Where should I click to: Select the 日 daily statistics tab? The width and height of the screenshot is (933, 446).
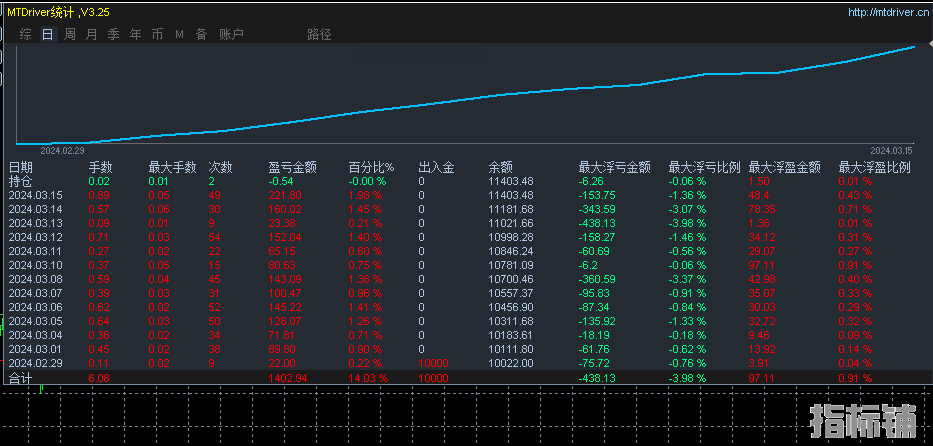[x=48, y=34]
